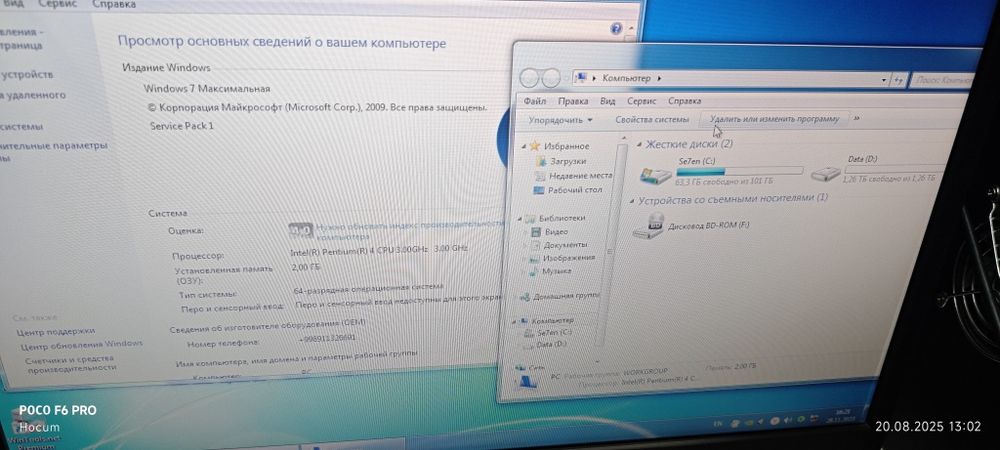Open Центр поддержки link
Viewport: 1000px width, 450px height.
coord(56,331)
